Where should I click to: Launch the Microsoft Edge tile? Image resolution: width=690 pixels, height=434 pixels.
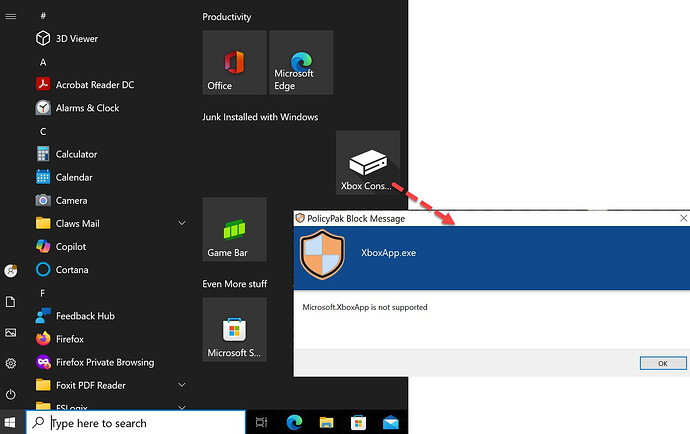pyautogui.click(x=300, y=62)
